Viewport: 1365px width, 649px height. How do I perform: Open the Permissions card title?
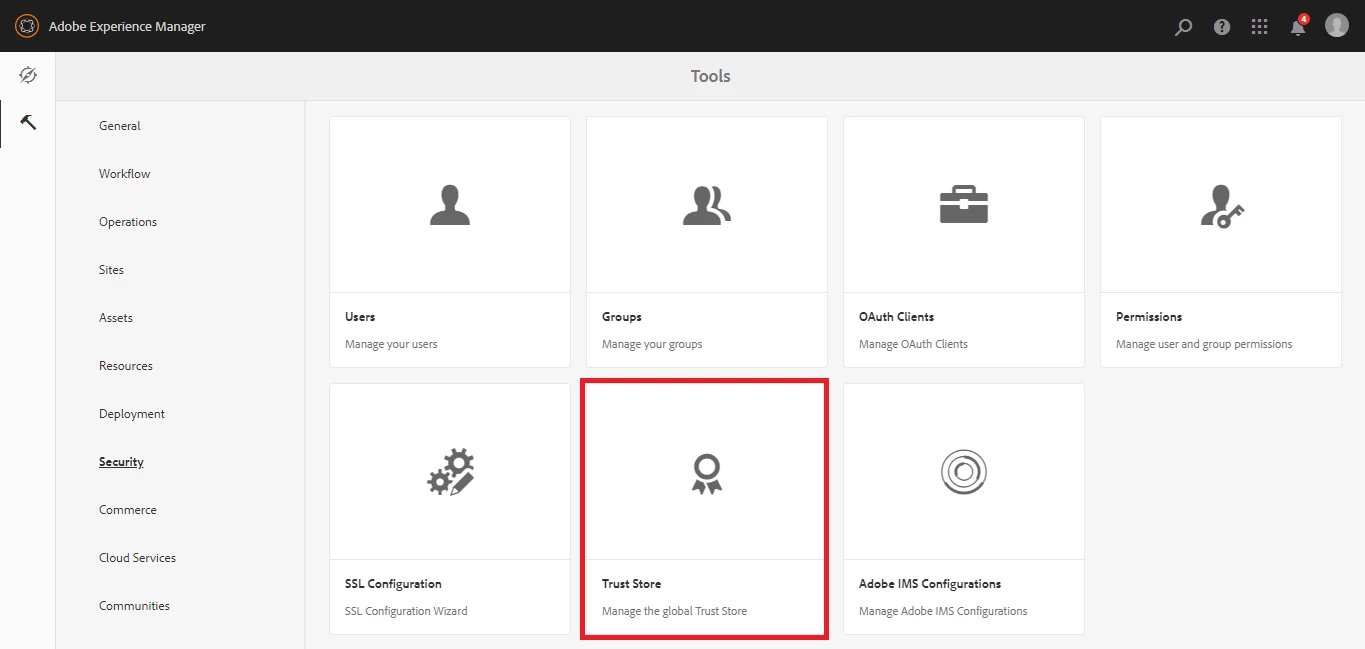(1149, 317)
